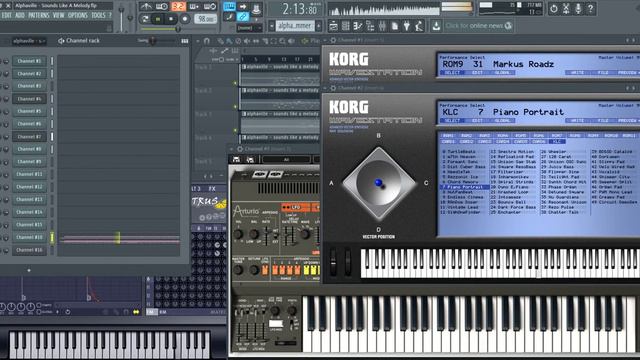Click the metronome icon in transport
The image size is (640, 360).
pos(146,7)
